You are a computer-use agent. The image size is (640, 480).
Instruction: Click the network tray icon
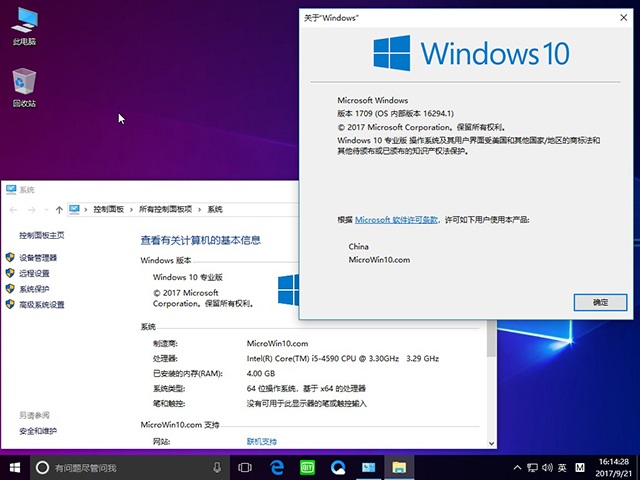(x=532, y=467)
